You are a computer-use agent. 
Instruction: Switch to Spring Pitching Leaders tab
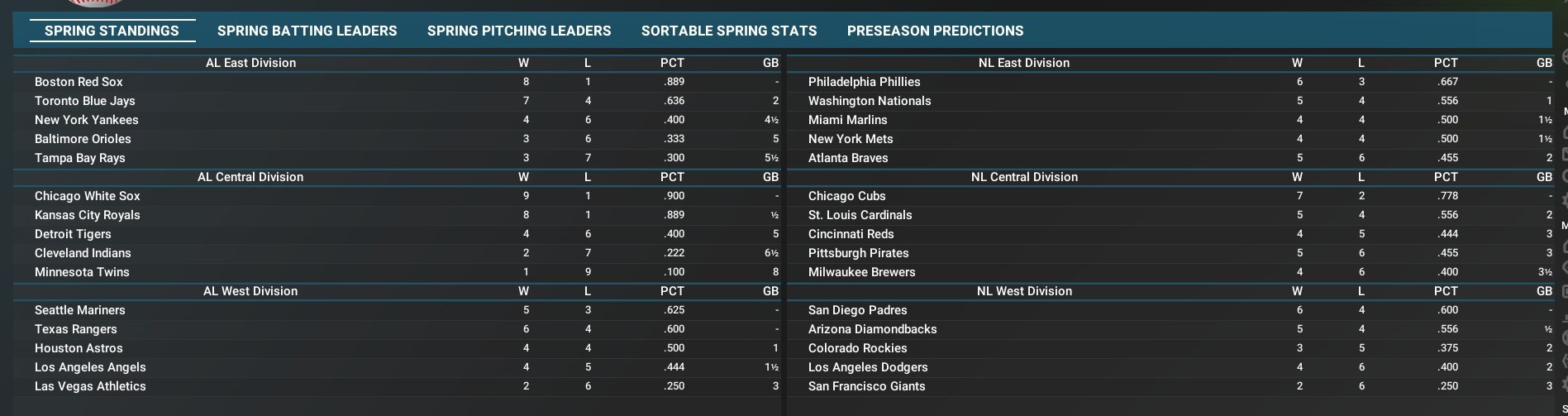(519, 31)
